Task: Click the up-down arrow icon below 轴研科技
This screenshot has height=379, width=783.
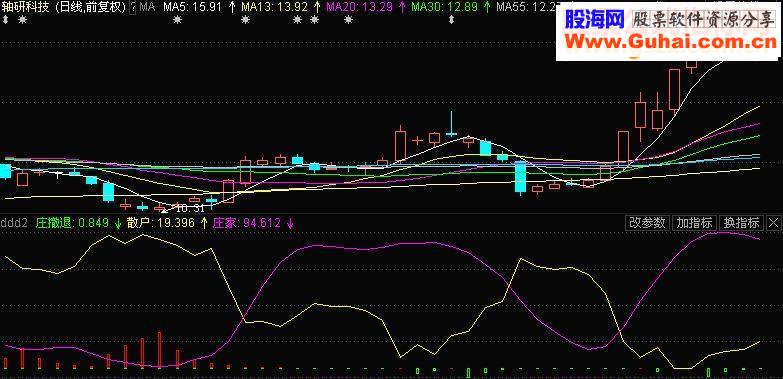Action: tap(5, 20)
